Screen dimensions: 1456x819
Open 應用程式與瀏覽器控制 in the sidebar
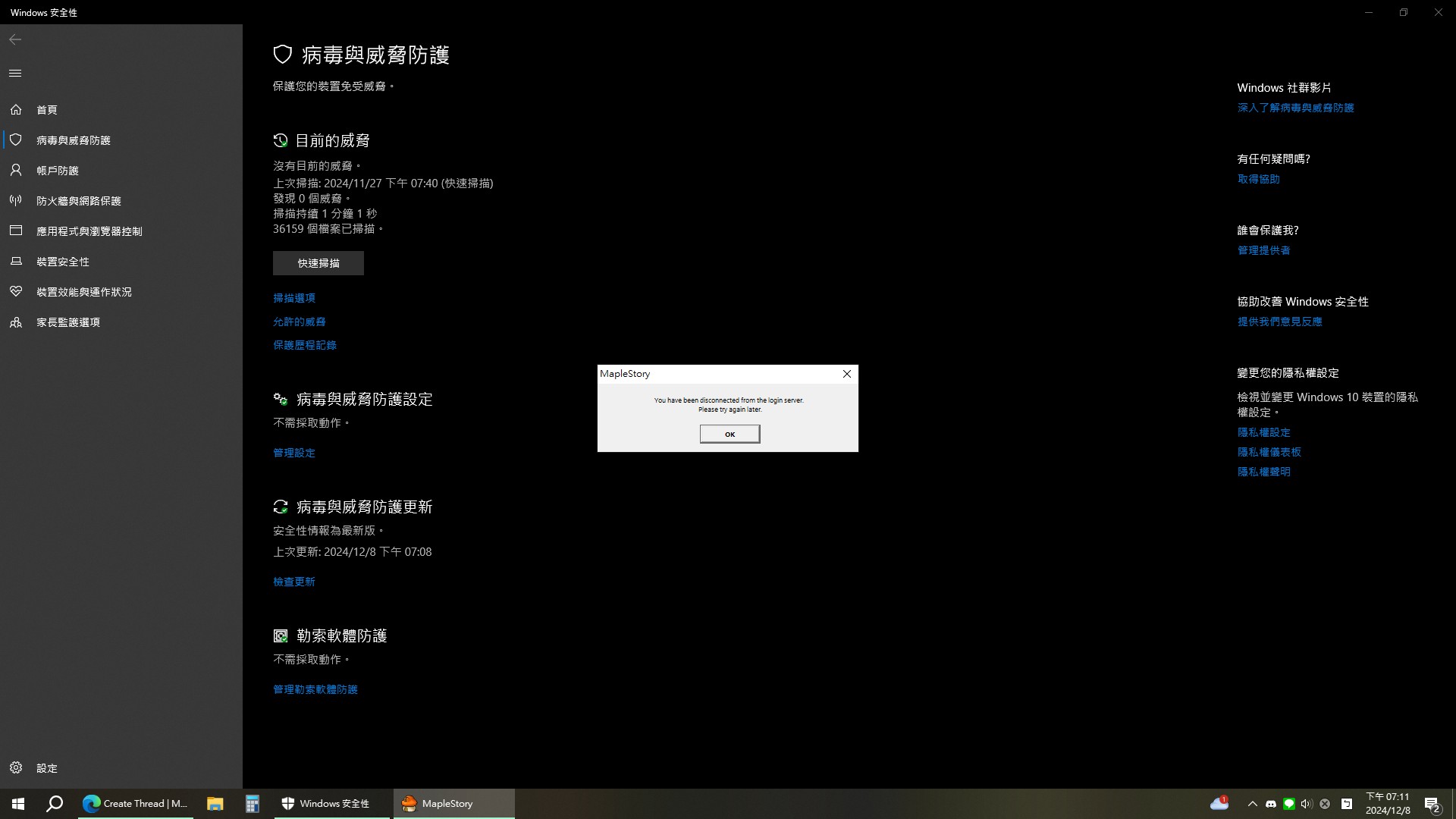(121, 231)
